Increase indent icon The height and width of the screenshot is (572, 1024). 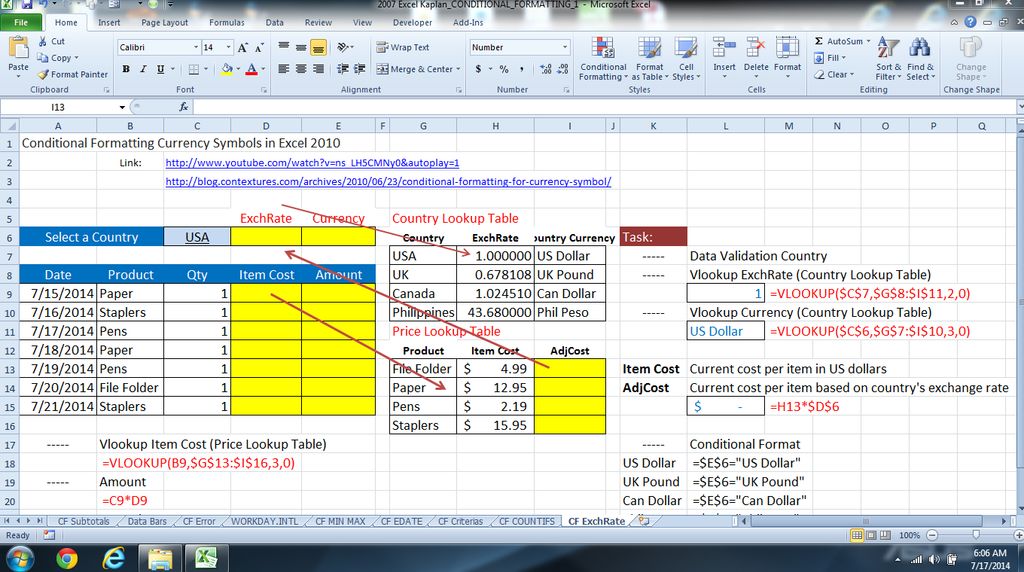pos(359,69)
